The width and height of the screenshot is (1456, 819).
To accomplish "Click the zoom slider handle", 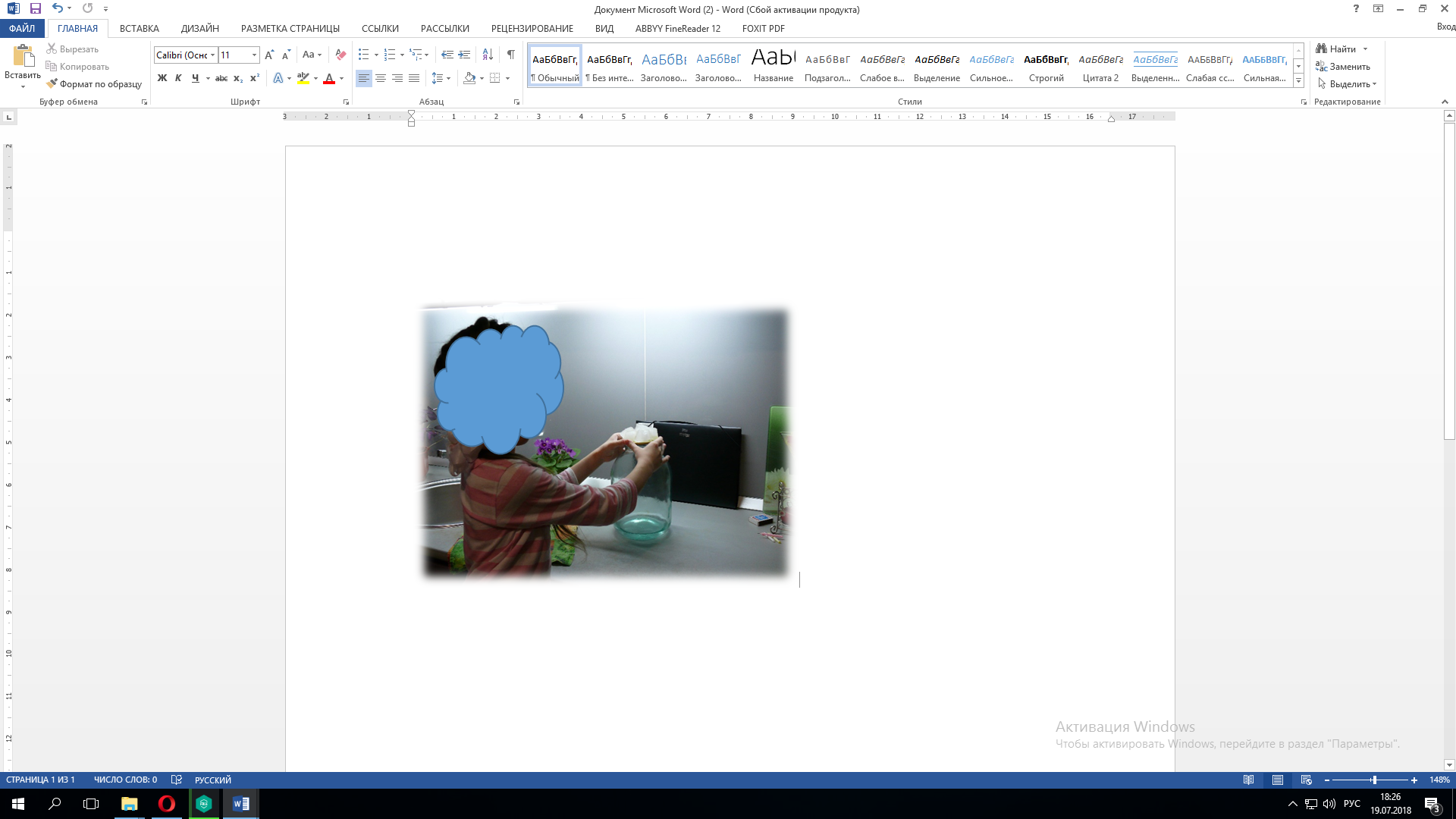I will 1374,780.
